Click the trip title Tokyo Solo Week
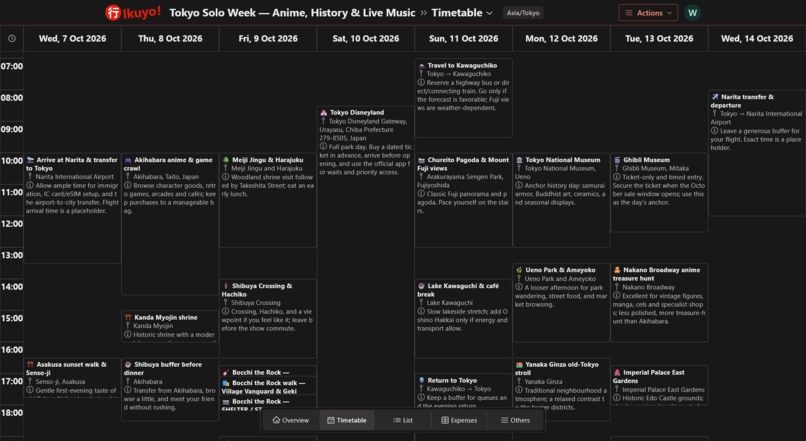The height and width of the screenshot is (441, 806). point(292,13)
